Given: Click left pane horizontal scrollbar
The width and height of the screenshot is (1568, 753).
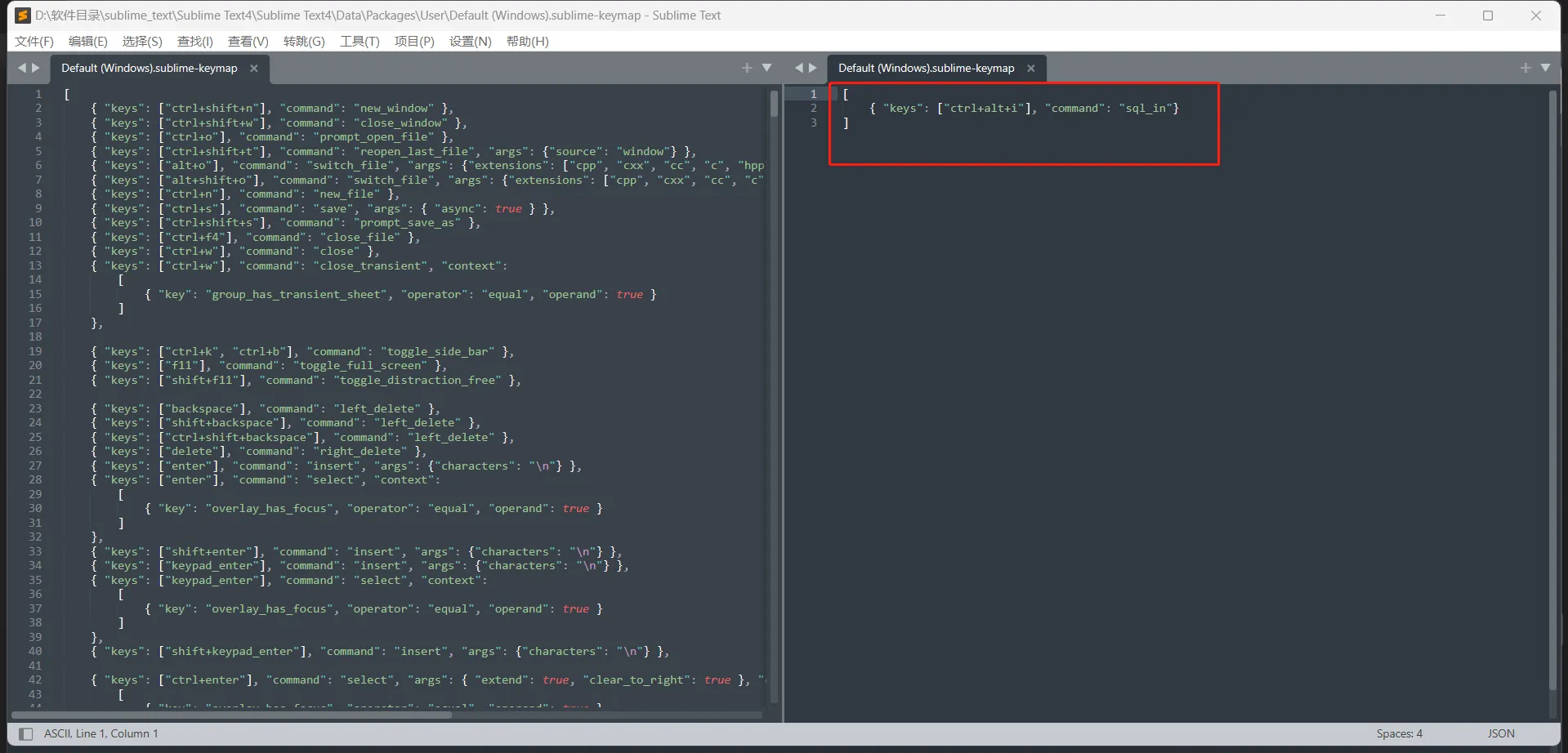Looking at the screenshot, I should point(231,715).
